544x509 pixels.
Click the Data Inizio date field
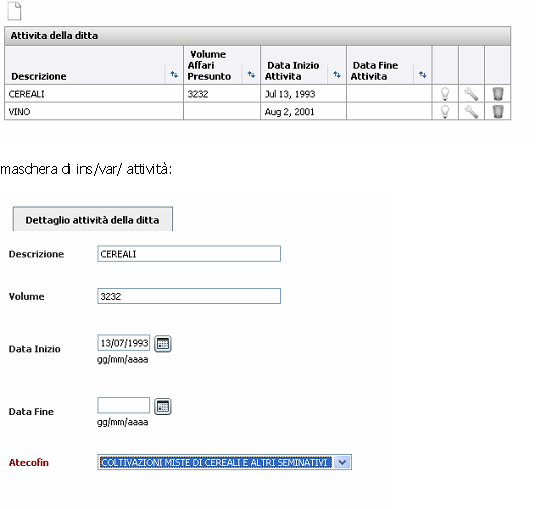point(124,343)
